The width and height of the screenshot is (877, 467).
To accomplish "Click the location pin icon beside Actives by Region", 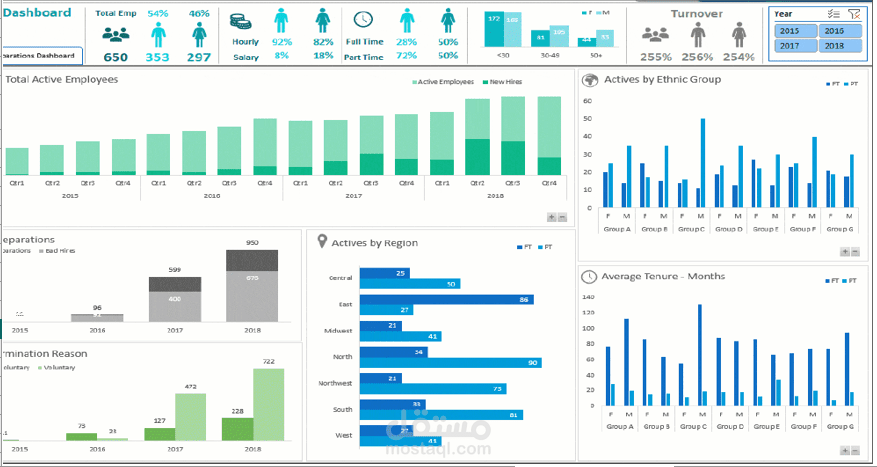I will point(322,242).
